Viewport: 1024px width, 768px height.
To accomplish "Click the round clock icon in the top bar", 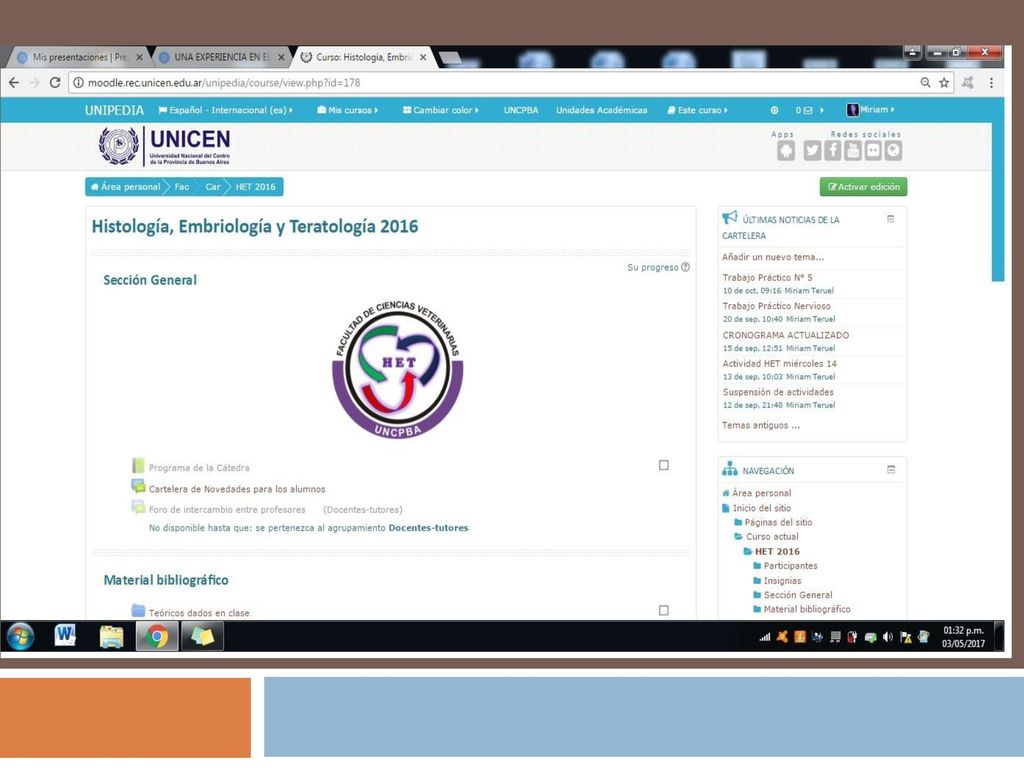I will 775,110.
